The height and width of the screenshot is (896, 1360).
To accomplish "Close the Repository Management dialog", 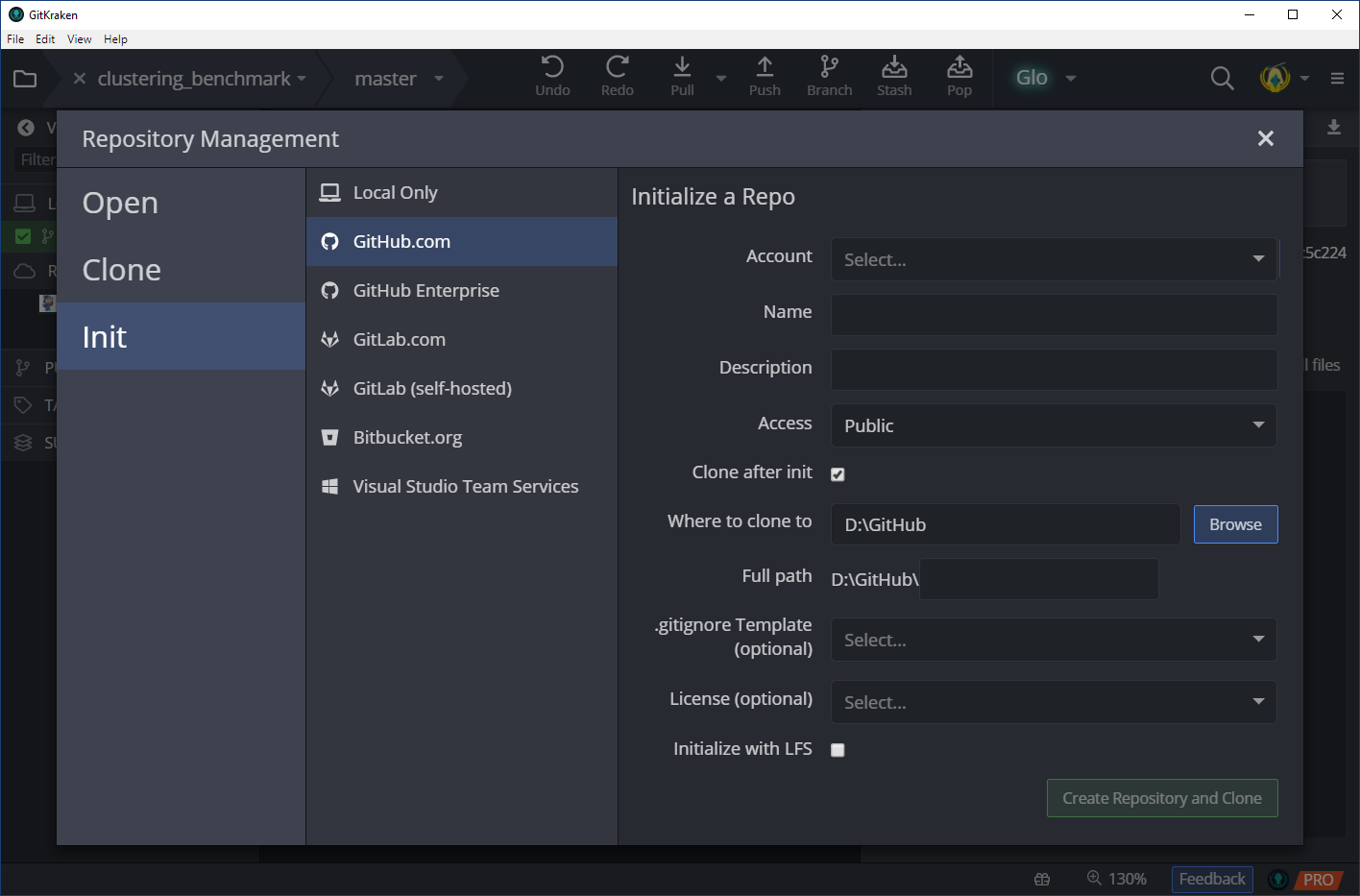I will (1266, 138).
